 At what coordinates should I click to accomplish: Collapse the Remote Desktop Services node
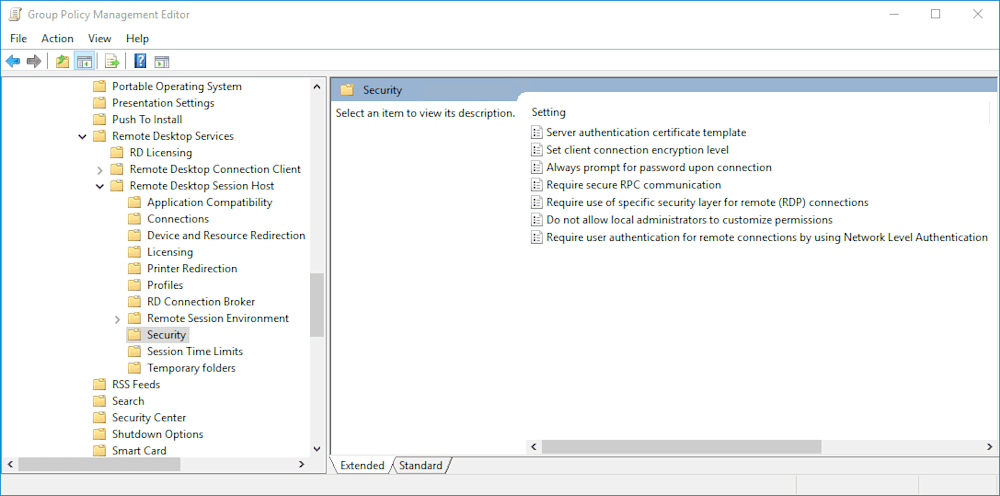click(x=82, y=136)
